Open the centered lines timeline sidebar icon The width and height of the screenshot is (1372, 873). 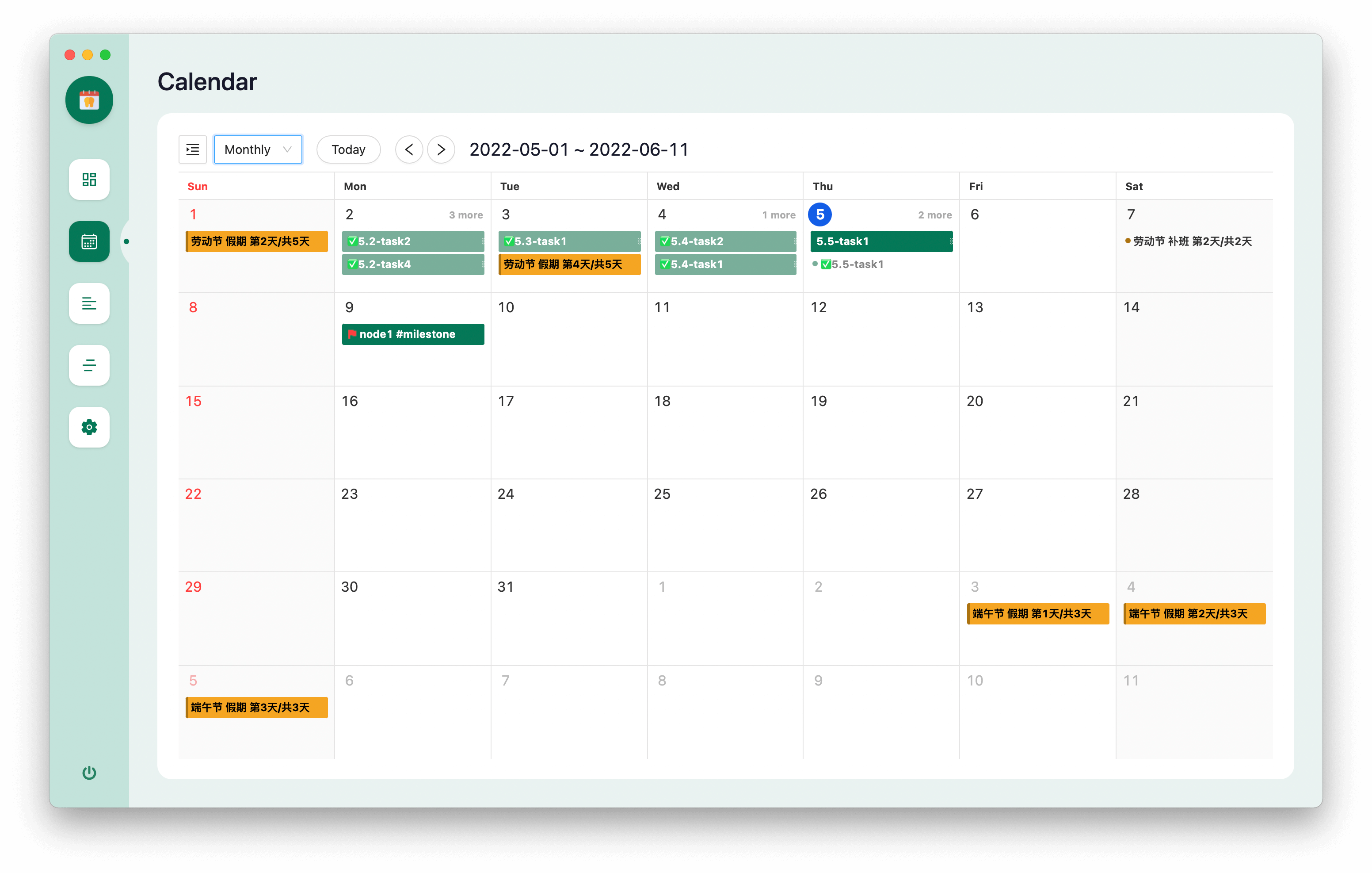89,365
